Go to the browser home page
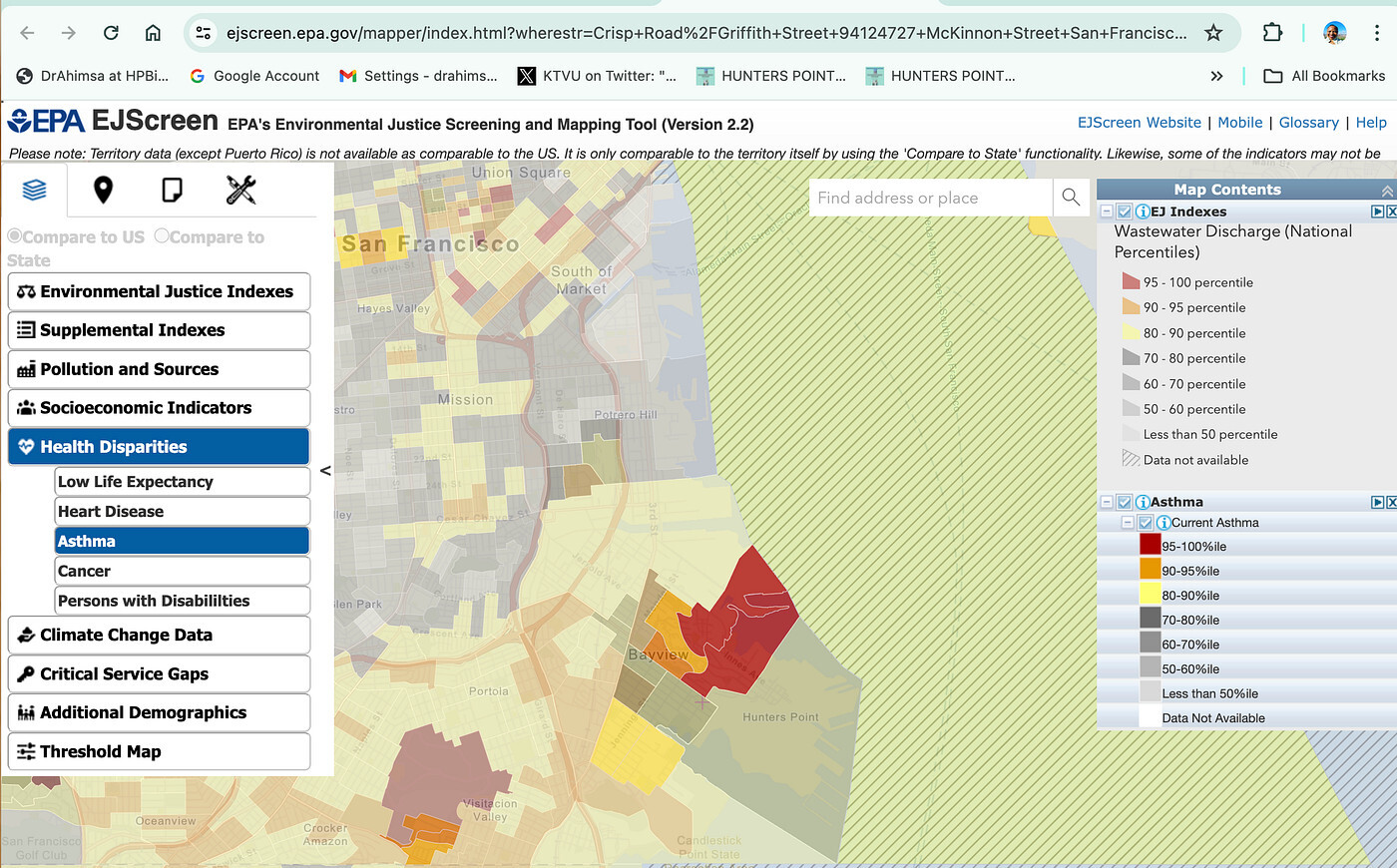 pos(153,33)
